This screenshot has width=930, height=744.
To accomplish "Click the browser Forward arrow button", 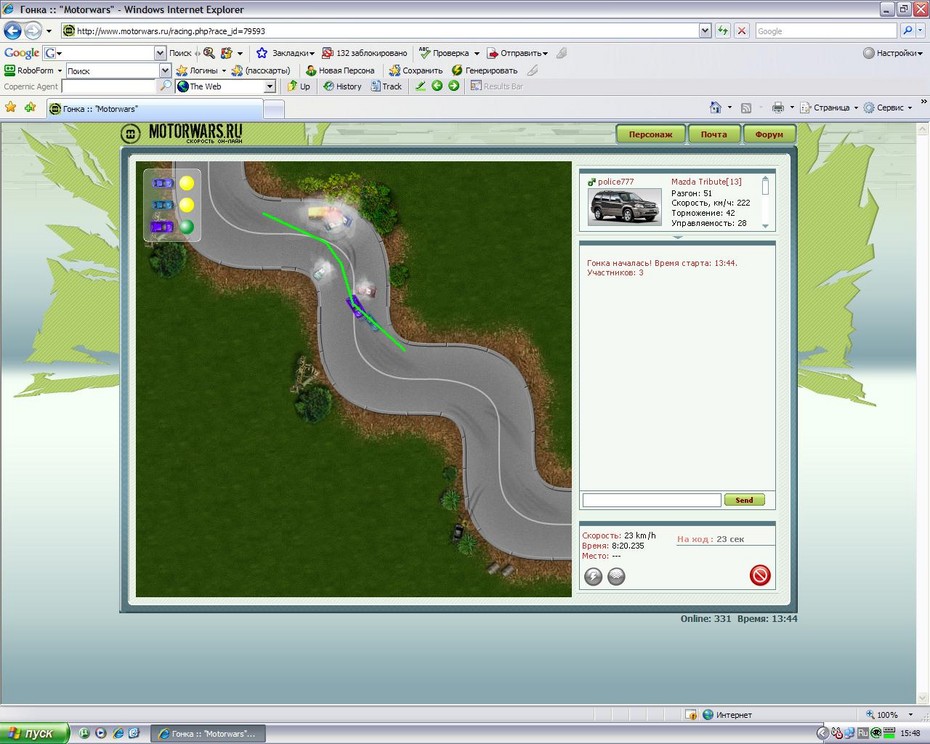I will (x=33, y=30).
